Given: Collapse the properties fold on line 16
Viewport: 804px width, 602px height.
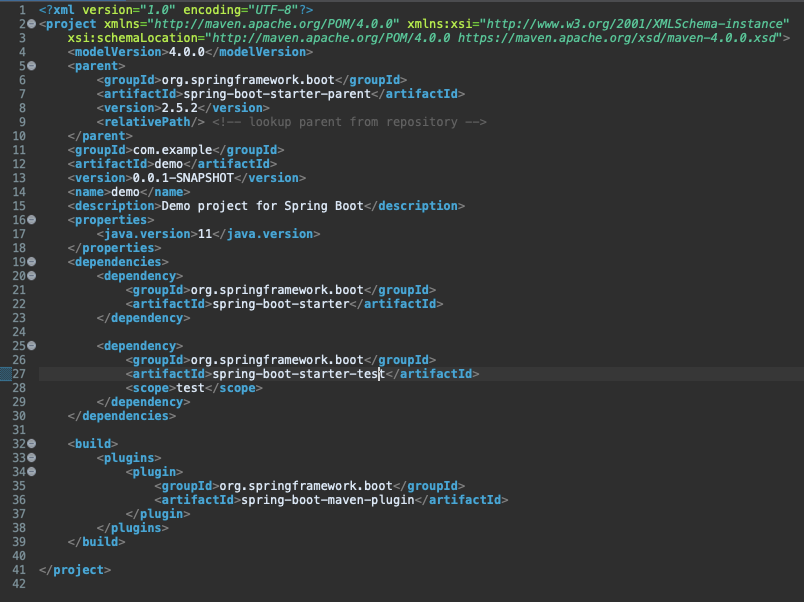Looking at the screenshot, I should [32, 220].
